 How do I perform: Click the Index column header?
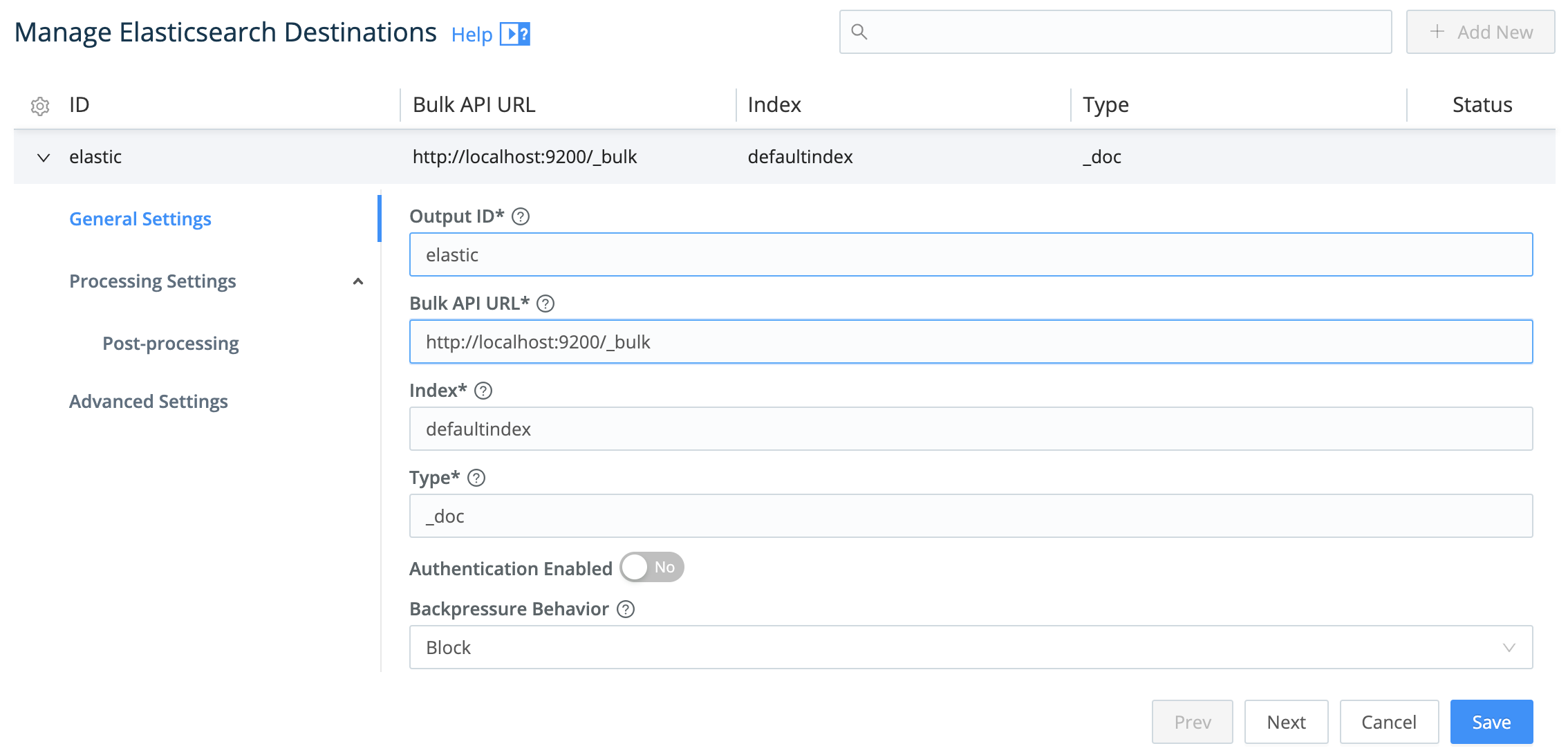(774, 104)
